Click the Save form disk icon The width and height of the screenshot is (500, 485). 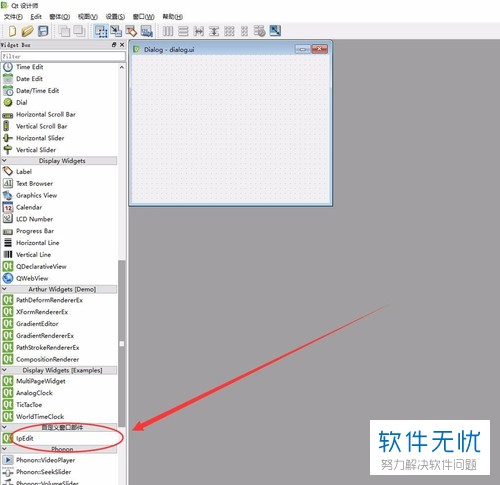pyautogui.click(x=43, y=31)
